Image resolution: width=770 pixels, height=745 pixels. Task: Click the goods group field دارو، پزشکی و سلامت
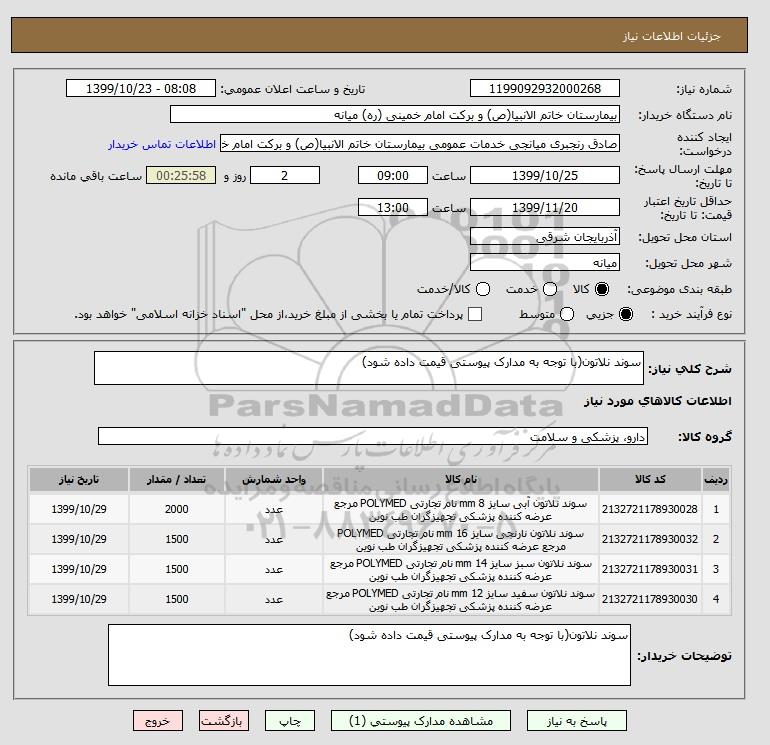click(373, 436)
